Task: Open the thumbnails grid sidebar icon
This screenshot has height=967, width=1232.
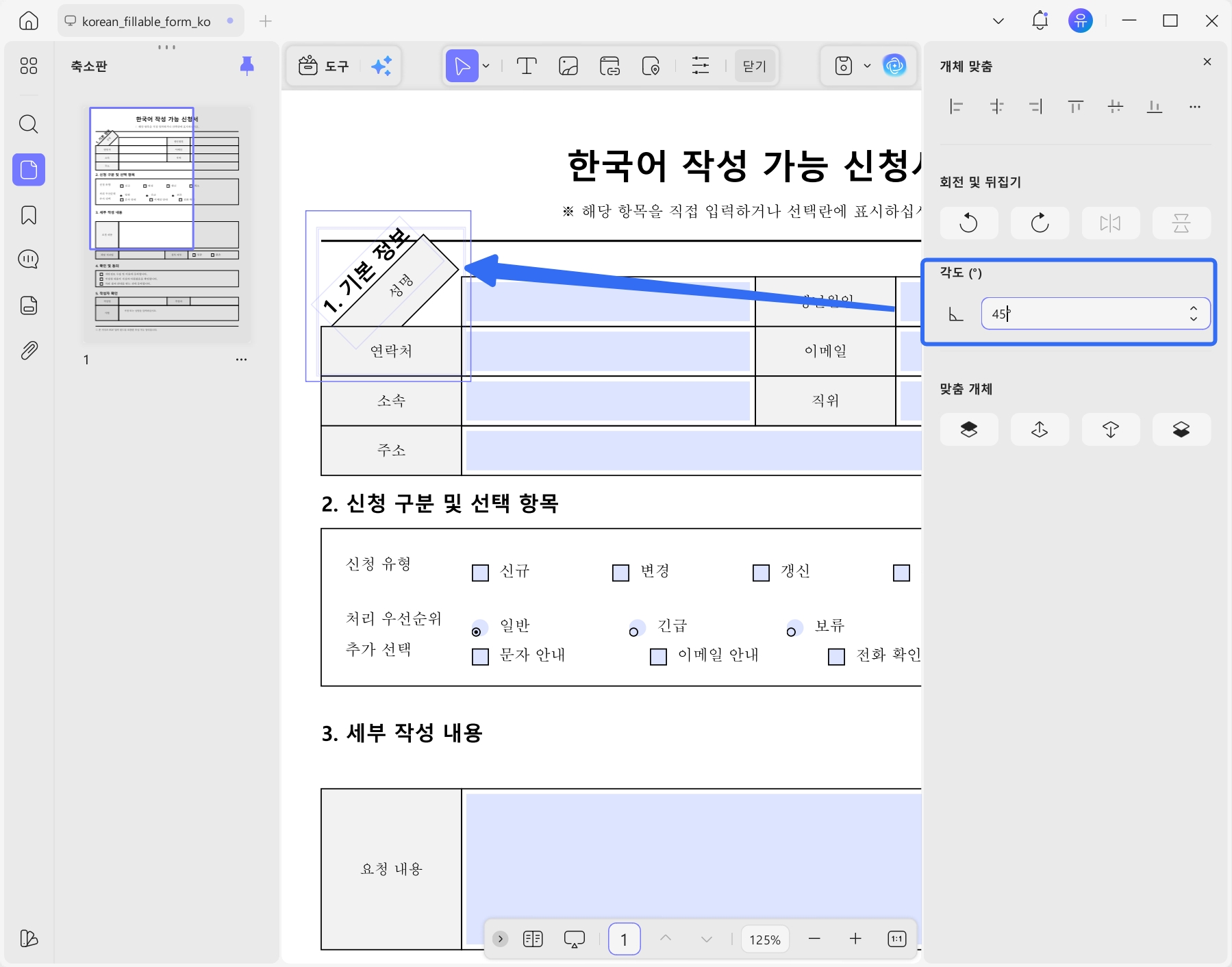Action: click(29, 66)
